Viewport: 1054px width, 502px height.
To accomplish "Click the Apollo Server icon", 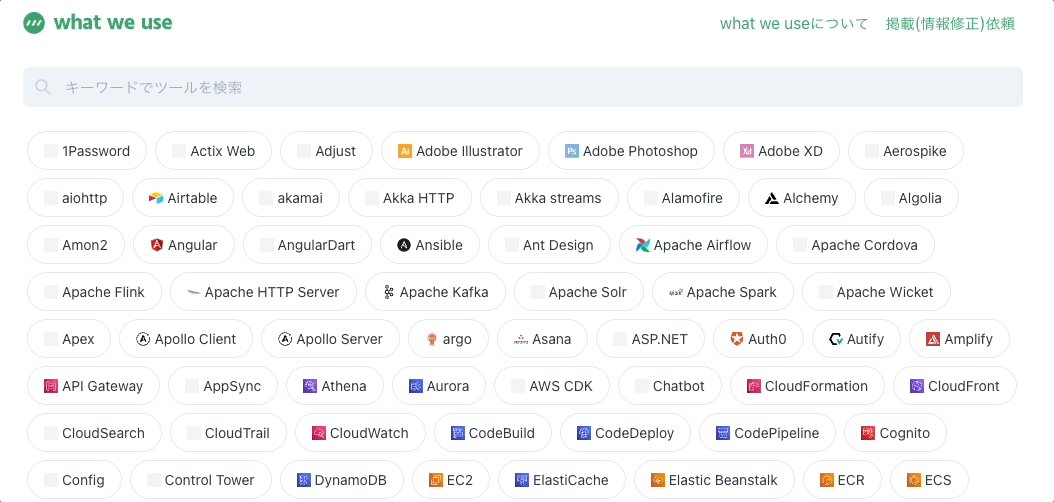I will tap(284, 339).
